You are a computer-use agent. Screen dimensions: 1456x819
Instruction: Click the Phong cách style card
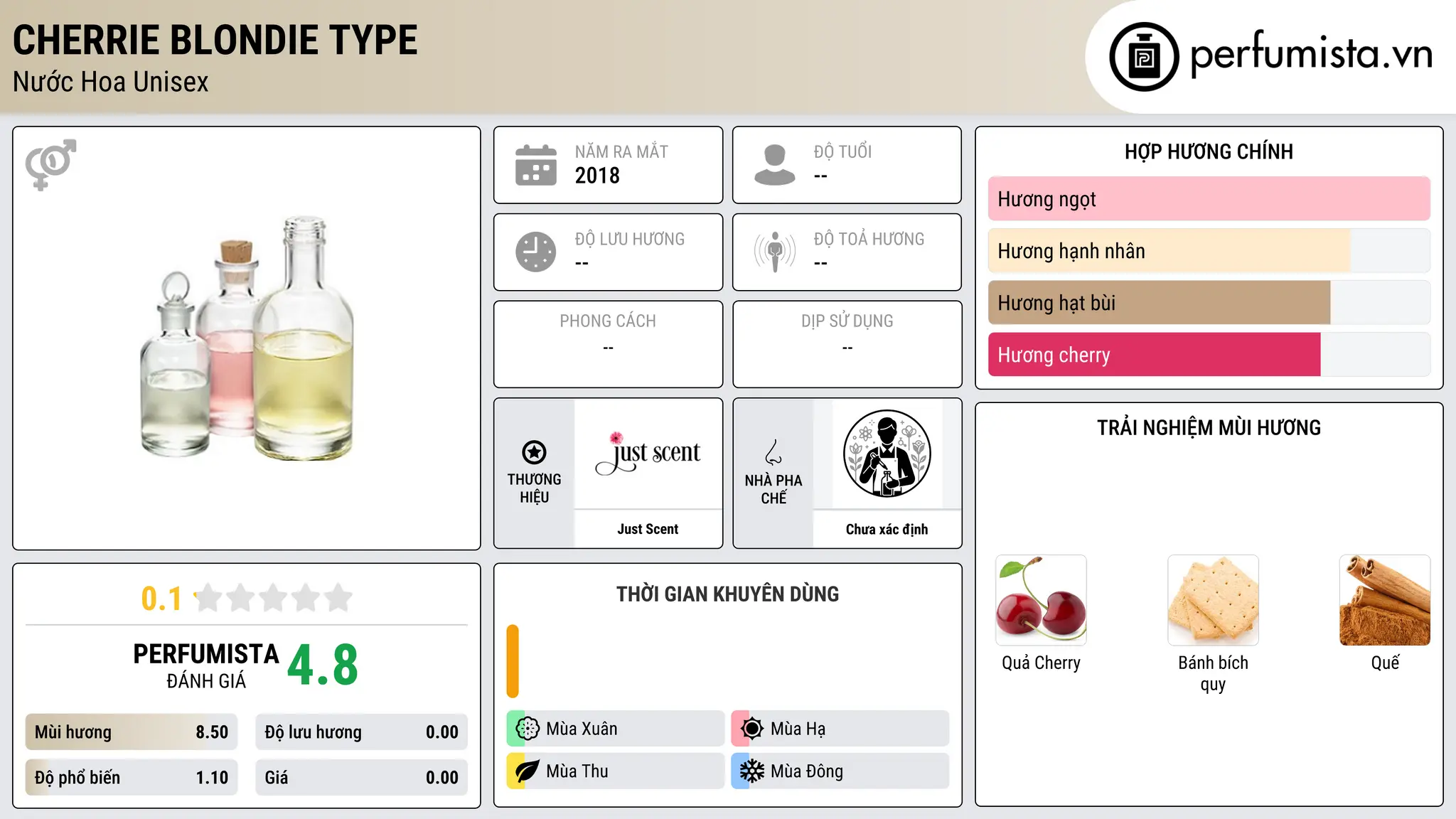coord(608,344)
